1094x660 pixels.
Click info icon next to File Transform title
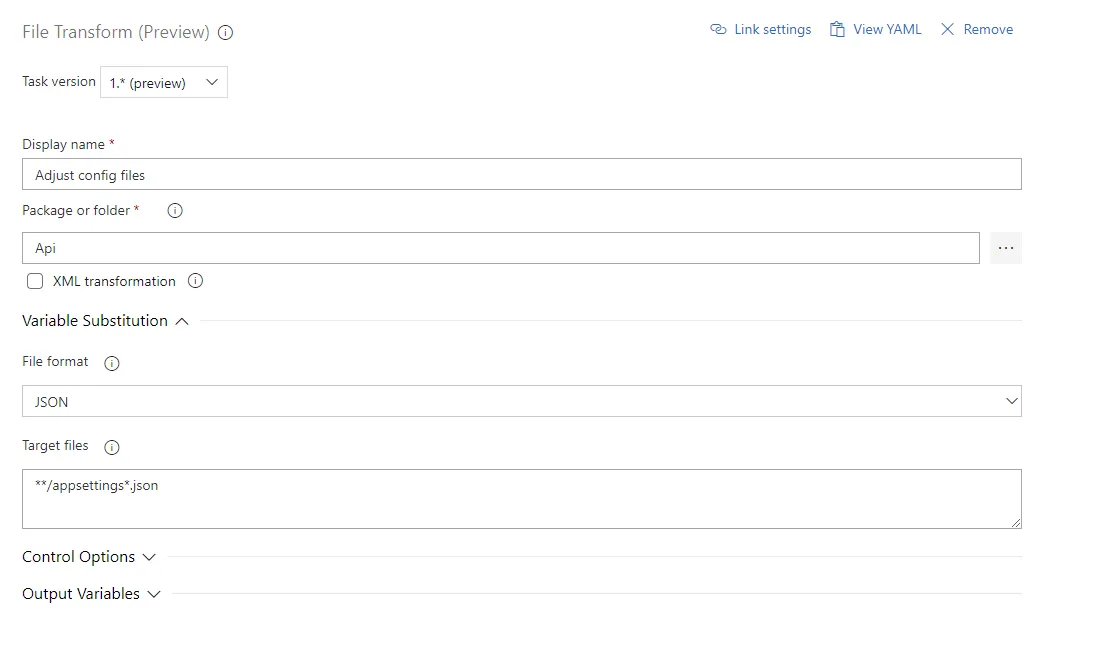226,32
